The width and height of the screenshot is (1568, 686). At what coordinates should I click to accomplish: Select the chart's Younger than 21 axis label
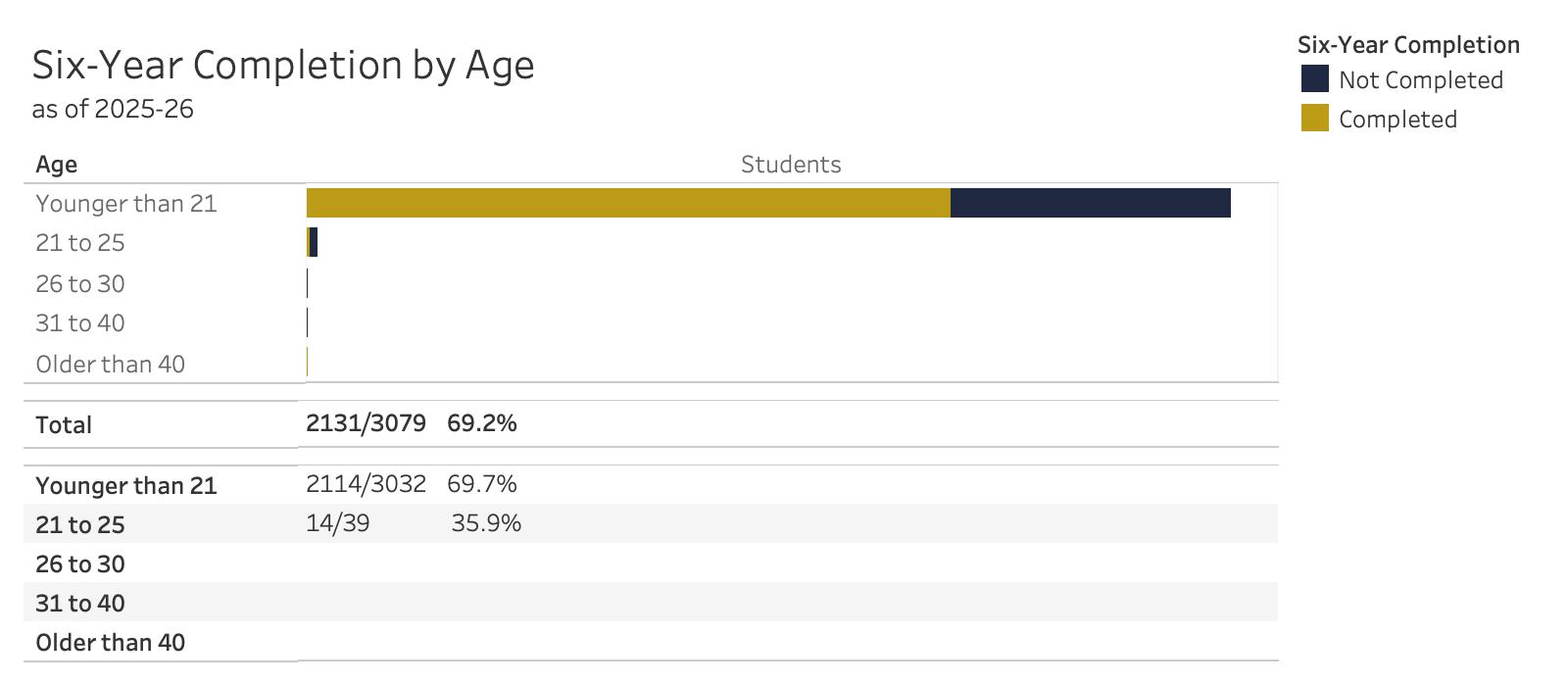tap(126, 204)
